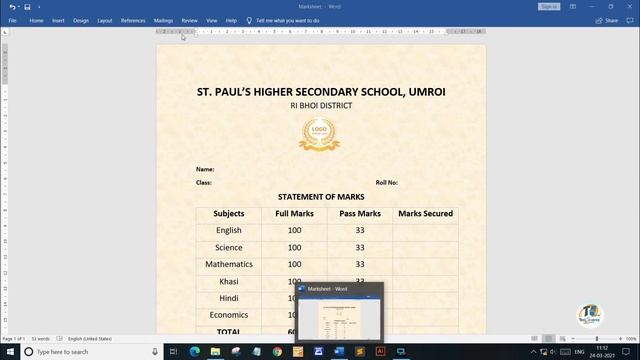This screenshot has height=360, width=640.
Task: Open File Explorer from taskbar
Action: tap(216, 351)
